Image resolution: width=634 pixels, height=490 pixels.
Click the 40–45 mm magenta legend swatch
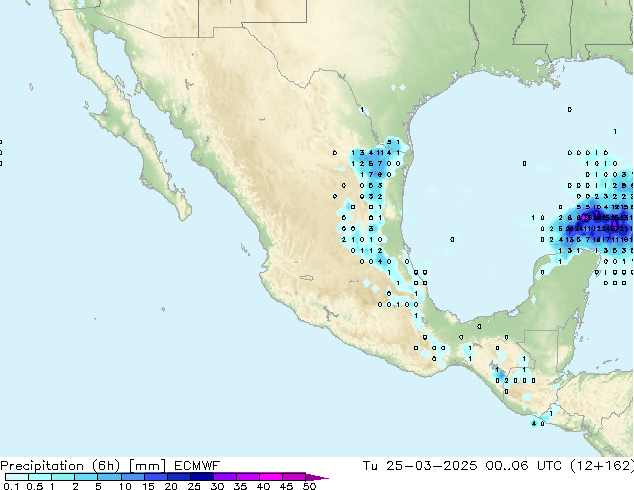point(271,477)
